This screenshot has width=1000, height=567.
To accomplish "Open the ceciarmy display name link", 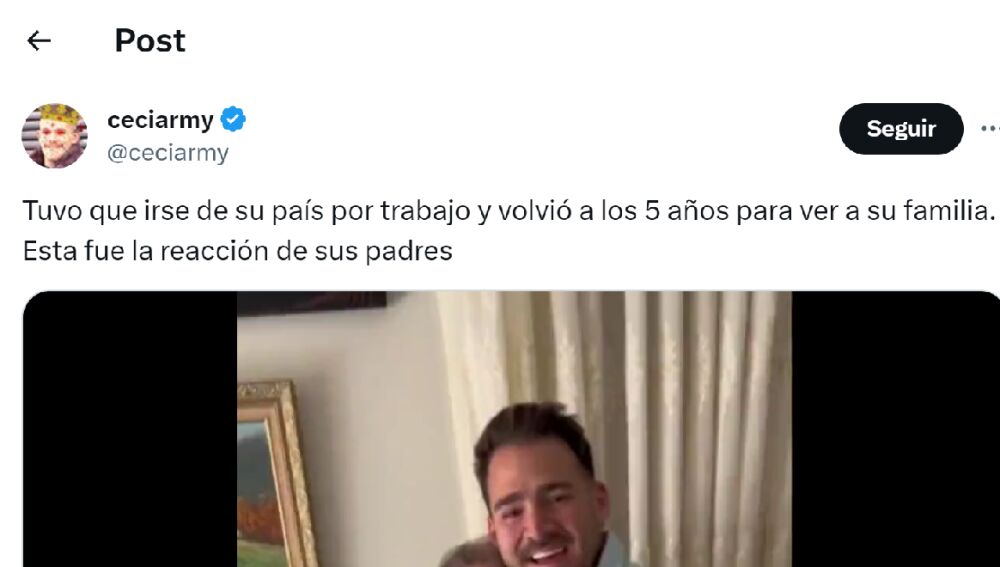I will (160, 120).
